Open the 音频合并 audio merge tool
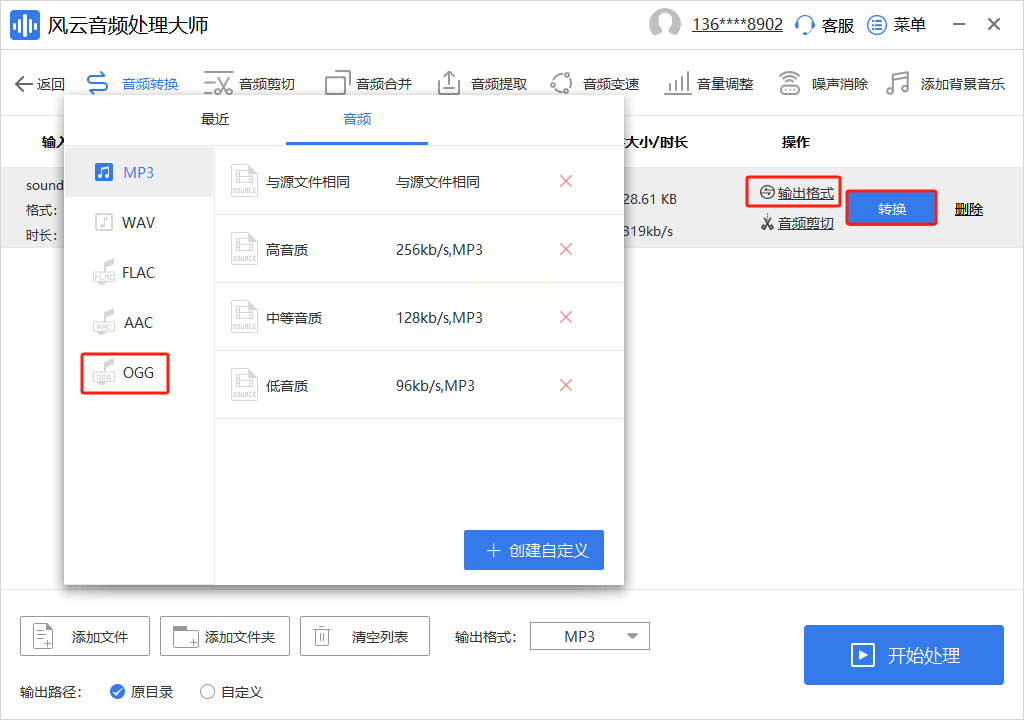The width and height of the screenshot is (1024, 720). pos(368,84)
